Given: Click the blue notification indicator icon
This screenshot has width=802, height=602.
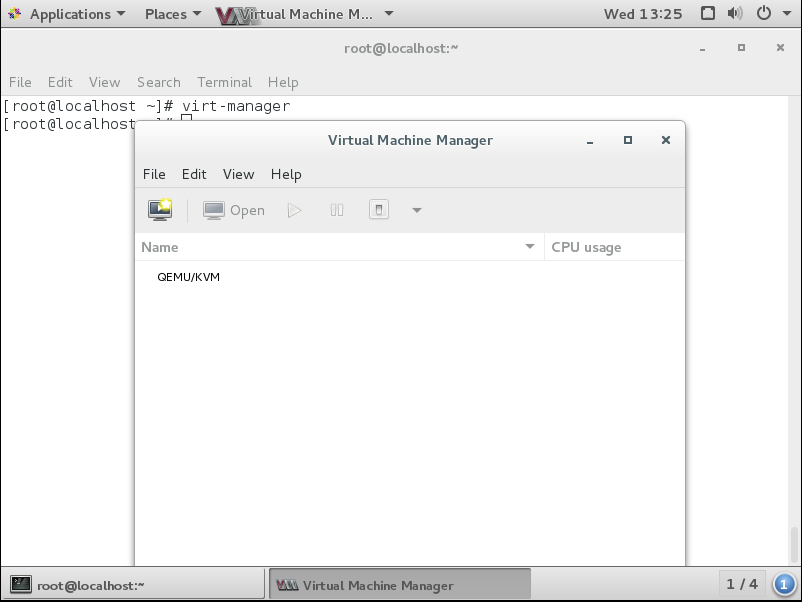Looking at the screenshot, I should [x=784, y=584].
